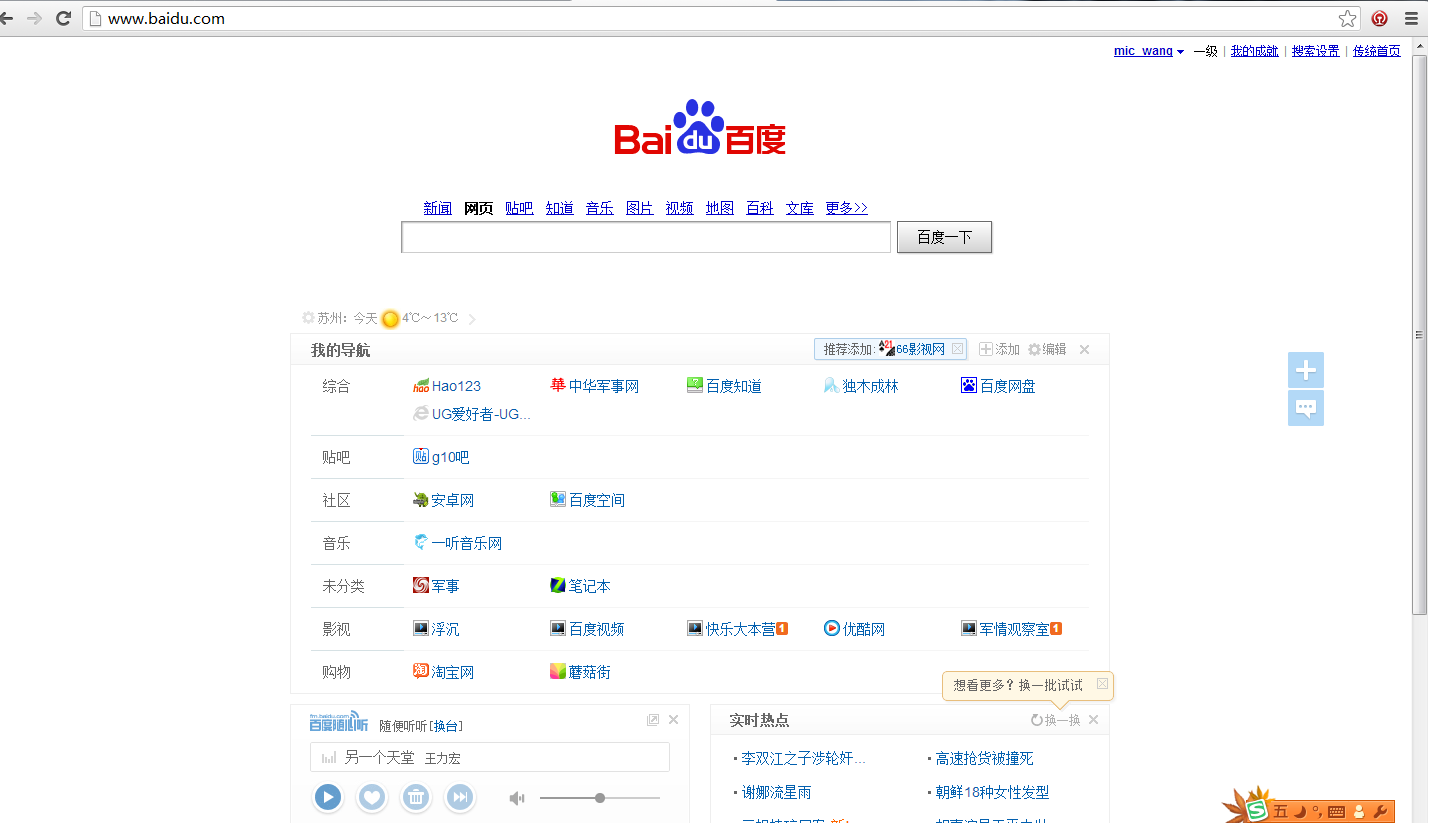Pop out the music player window
Image resolution: width=1435 pixels, height=823 pixels.
(x=653, y=720)
